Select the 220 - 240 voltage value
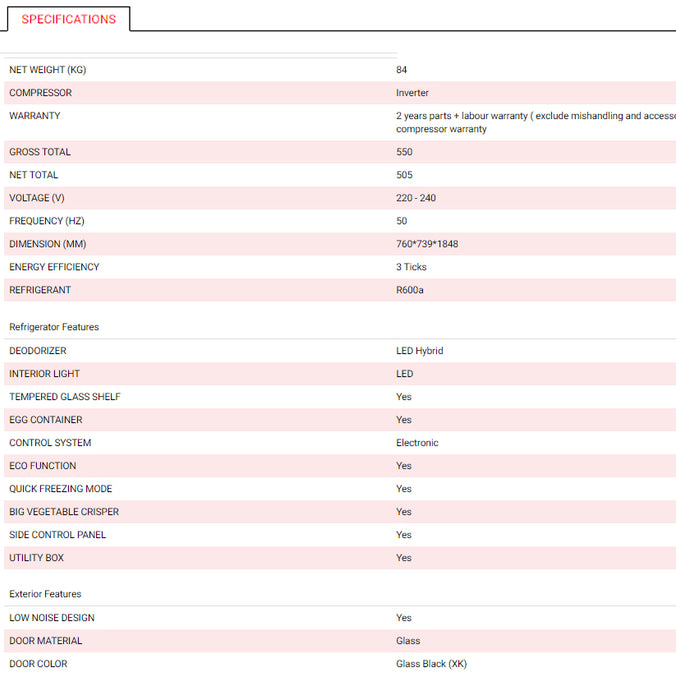This screenshot has height=700, width=676. click(416, 198)
